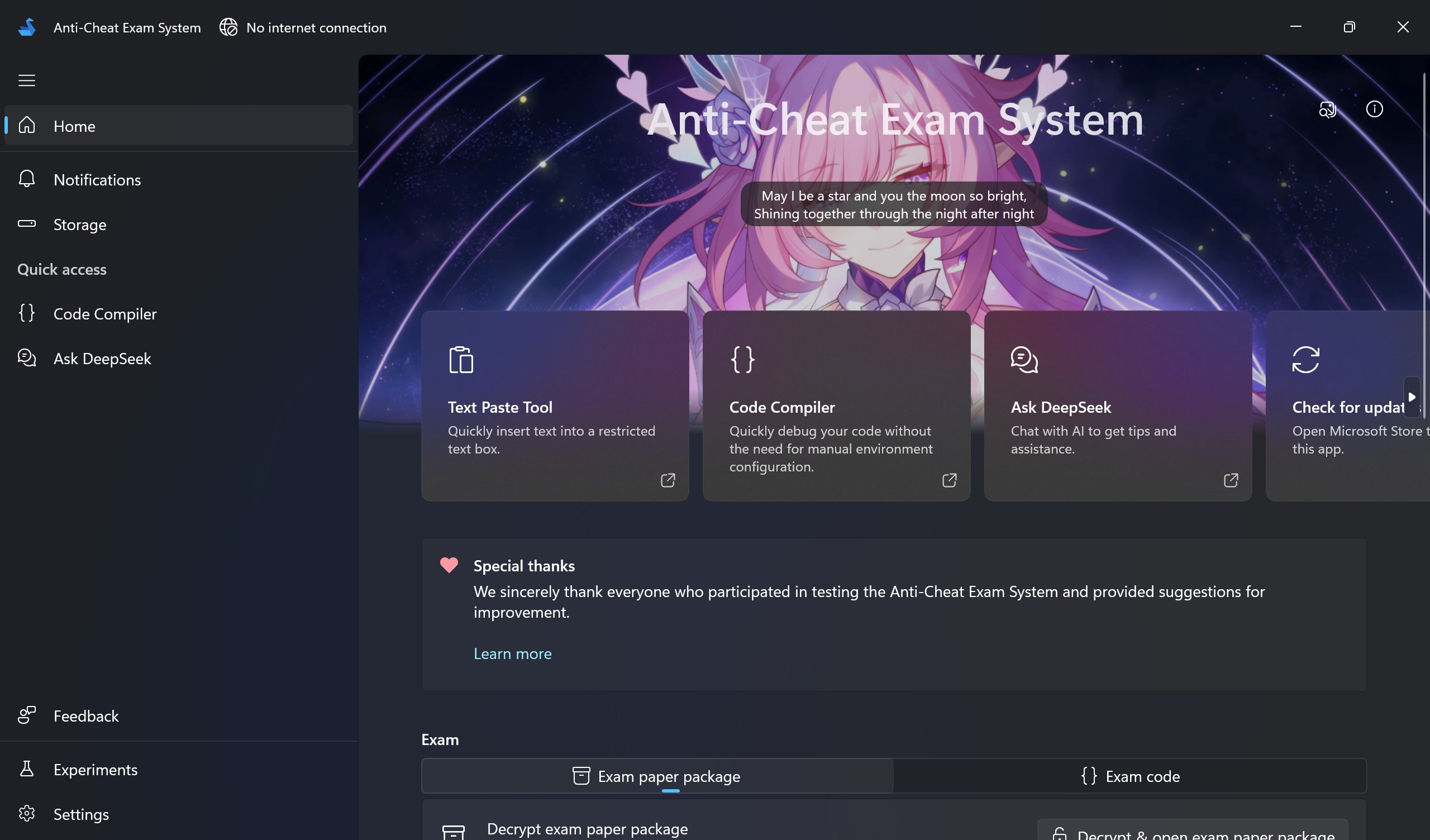
Task: Click the Code Compiler braces card icon
Action: click(x=742, y=359)
